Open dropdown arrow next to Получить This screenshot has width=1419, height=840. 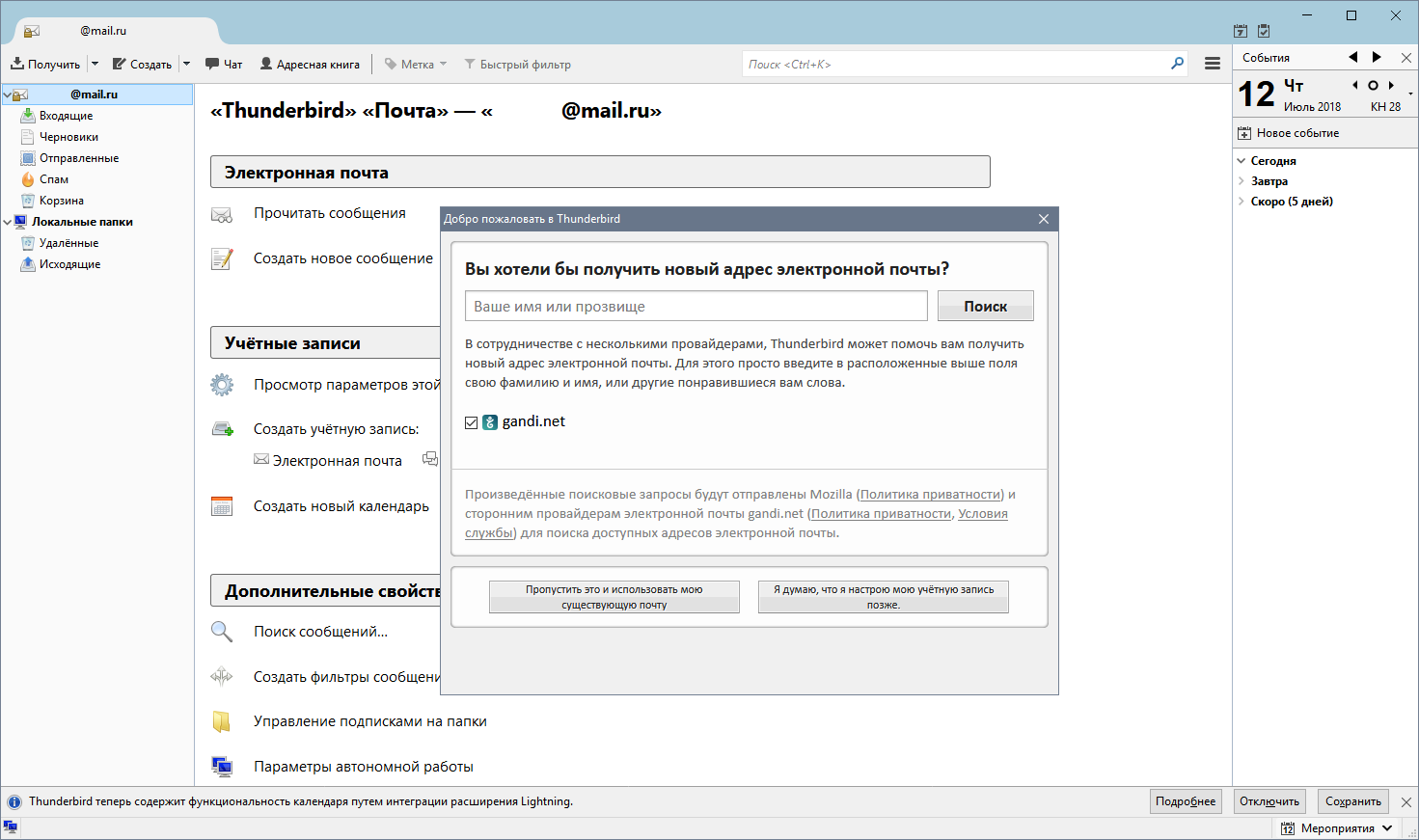coord(95,65)
